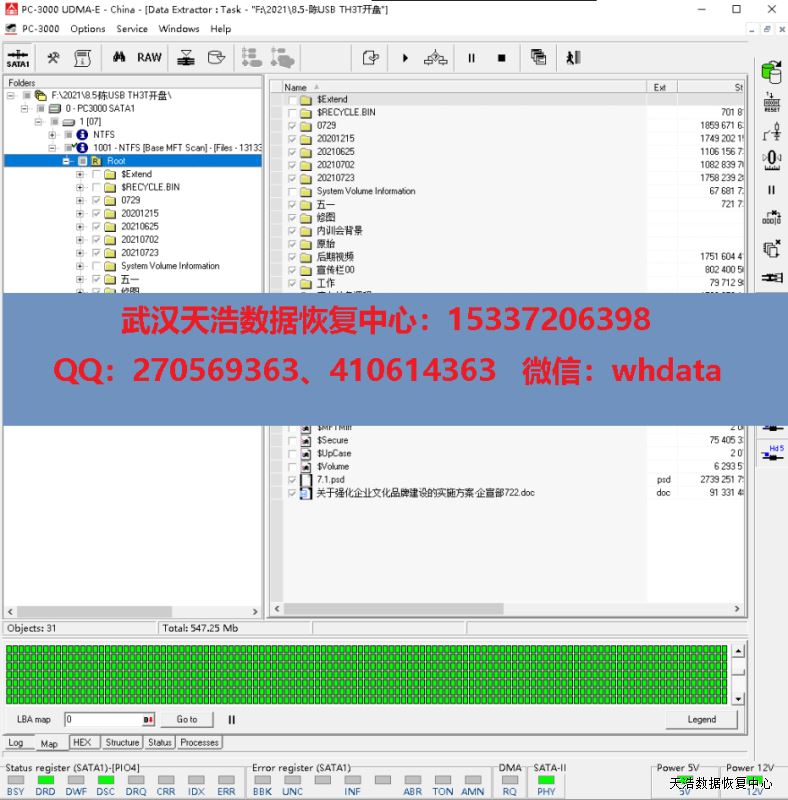The image size is (788, 800).
Task: Click the SATA1 port toolbar icon
Action: point(18,58)
